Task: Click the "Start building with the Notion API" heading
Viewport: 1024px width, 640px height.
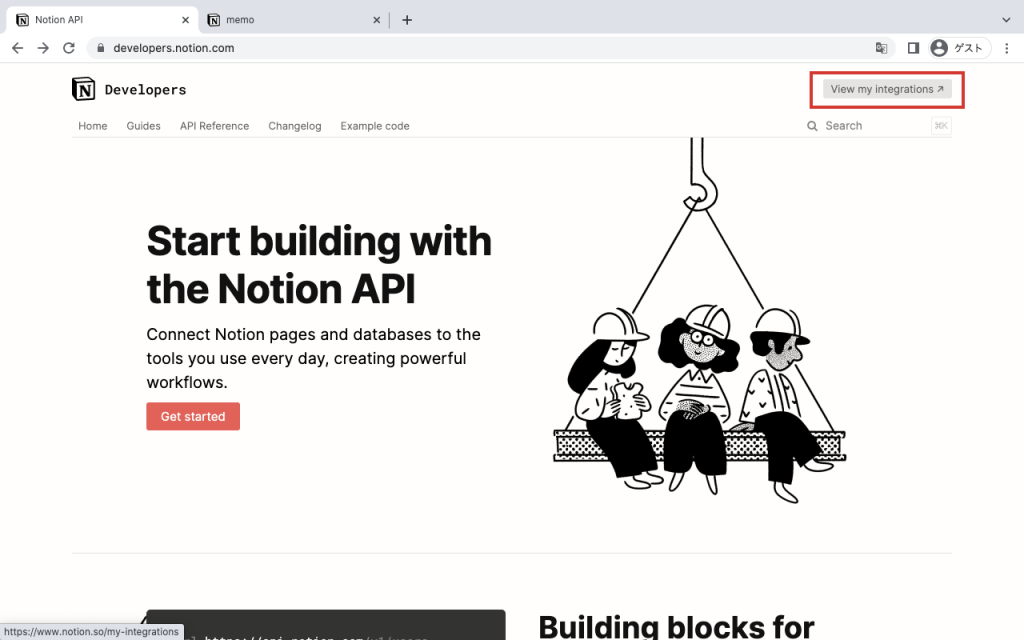Action: [x=319, y=264]
